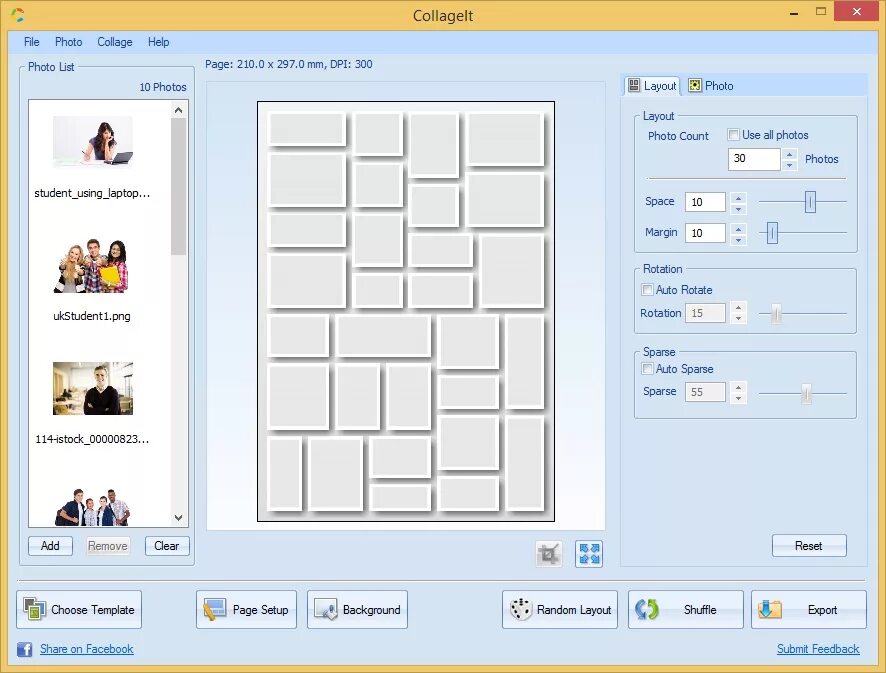Viewport: 886px width, 673px height.
Task: Export the collage
Action: (x=809, y=610)
